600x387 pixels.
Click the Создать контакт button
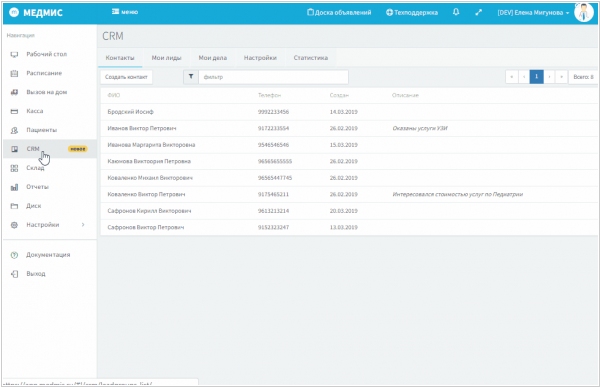(x=126, y=77)
